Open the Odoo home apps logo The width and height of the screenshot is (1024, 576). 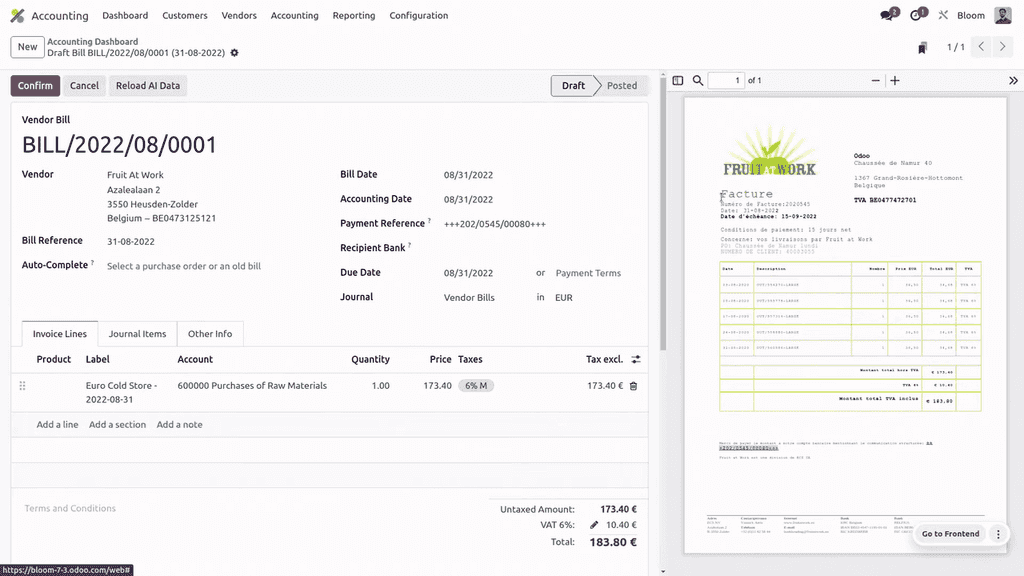point(17,16)
